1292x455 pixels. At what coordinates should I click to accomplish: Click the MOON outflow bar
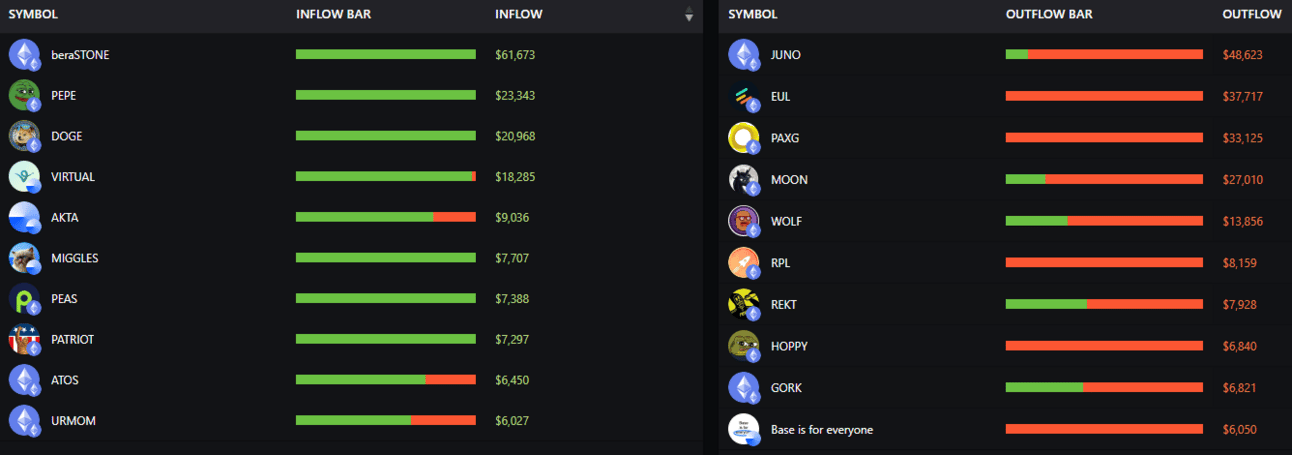(1104, 179)
